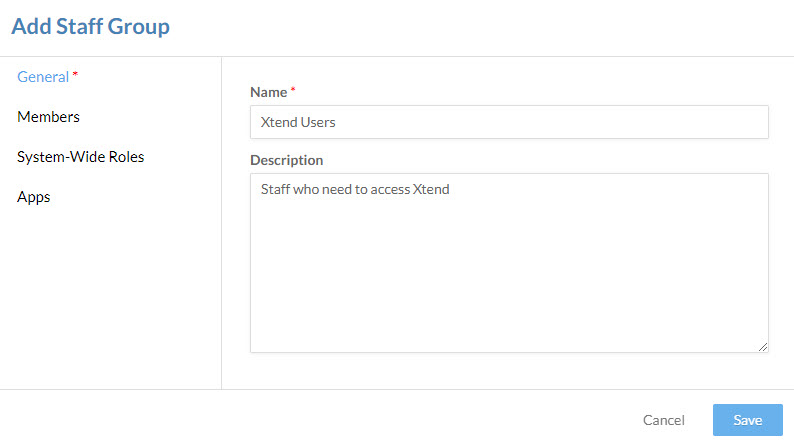The height and width of the screenshot is (446, 794).
Task: Click the Name field label
Action: 269,92
